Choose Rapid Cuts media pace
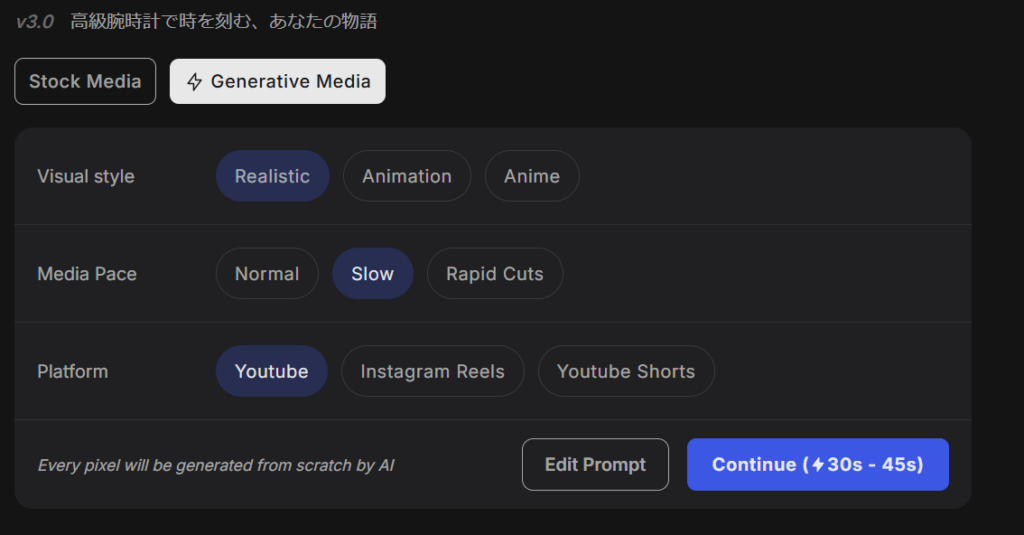 point(494,273)
